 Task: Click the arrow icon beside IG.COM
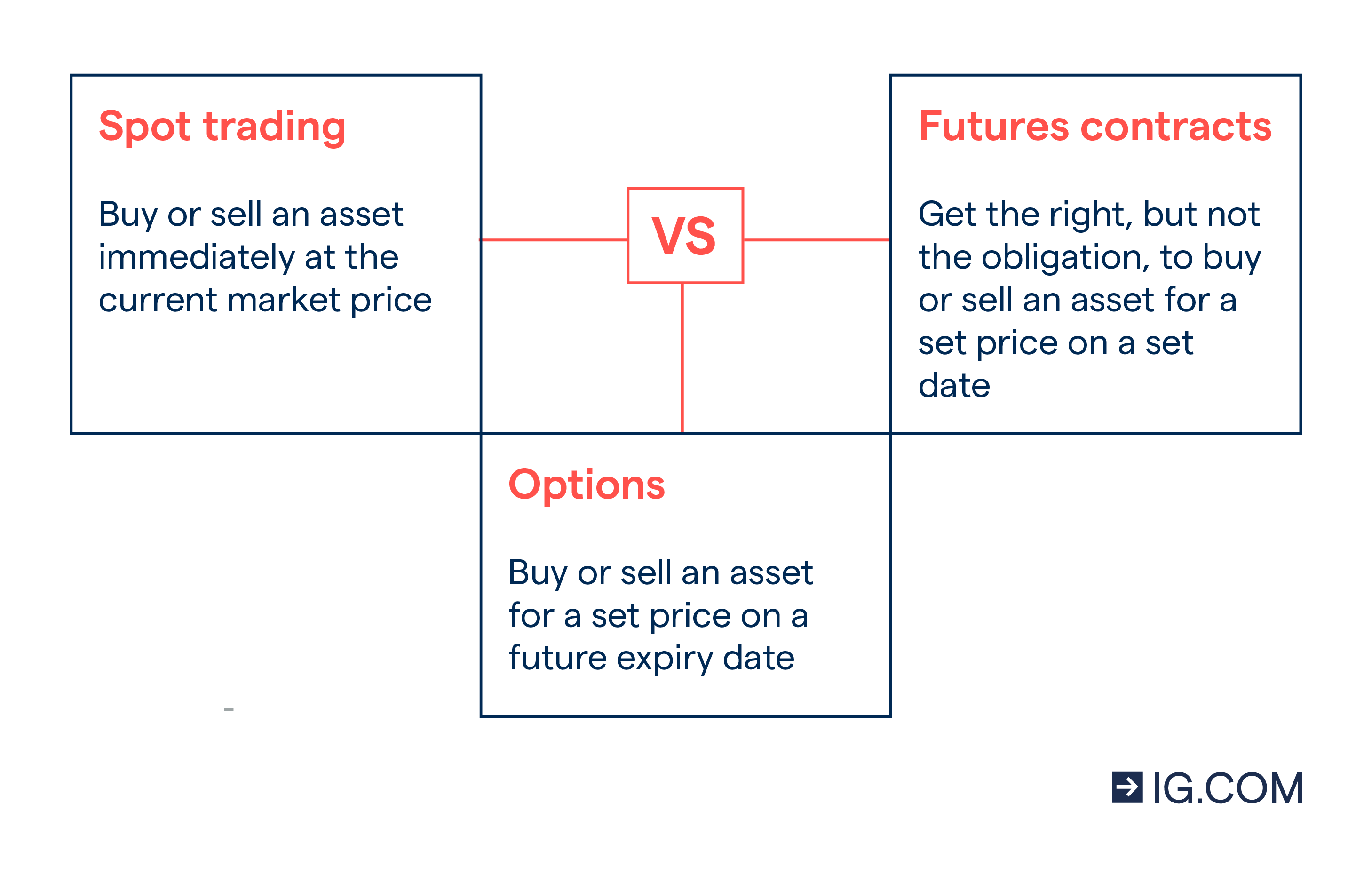tap(1127, 787)
